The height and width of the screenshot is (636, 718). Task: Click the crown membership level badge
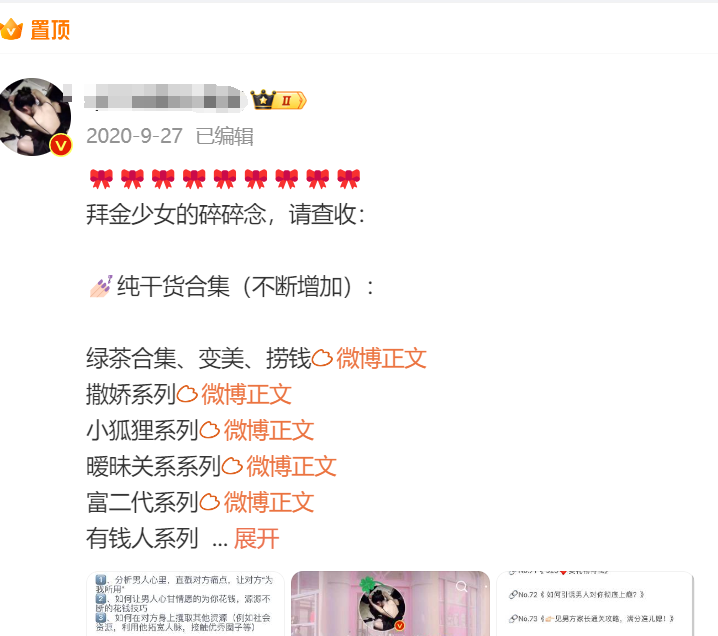point(278,100)
